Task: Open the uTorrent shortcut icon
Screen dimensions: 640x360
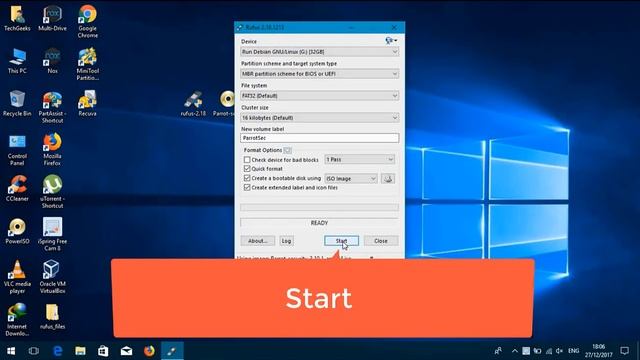Action: point(52,192)
